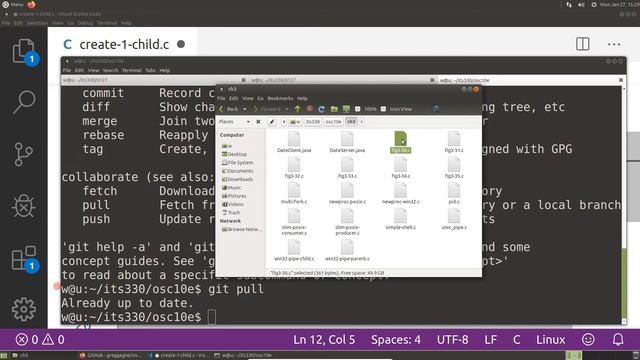The width and height of the screenshot is (640, 360).
Task: Select the fig3-30.c file icon
Action: [x=400, y=139]
